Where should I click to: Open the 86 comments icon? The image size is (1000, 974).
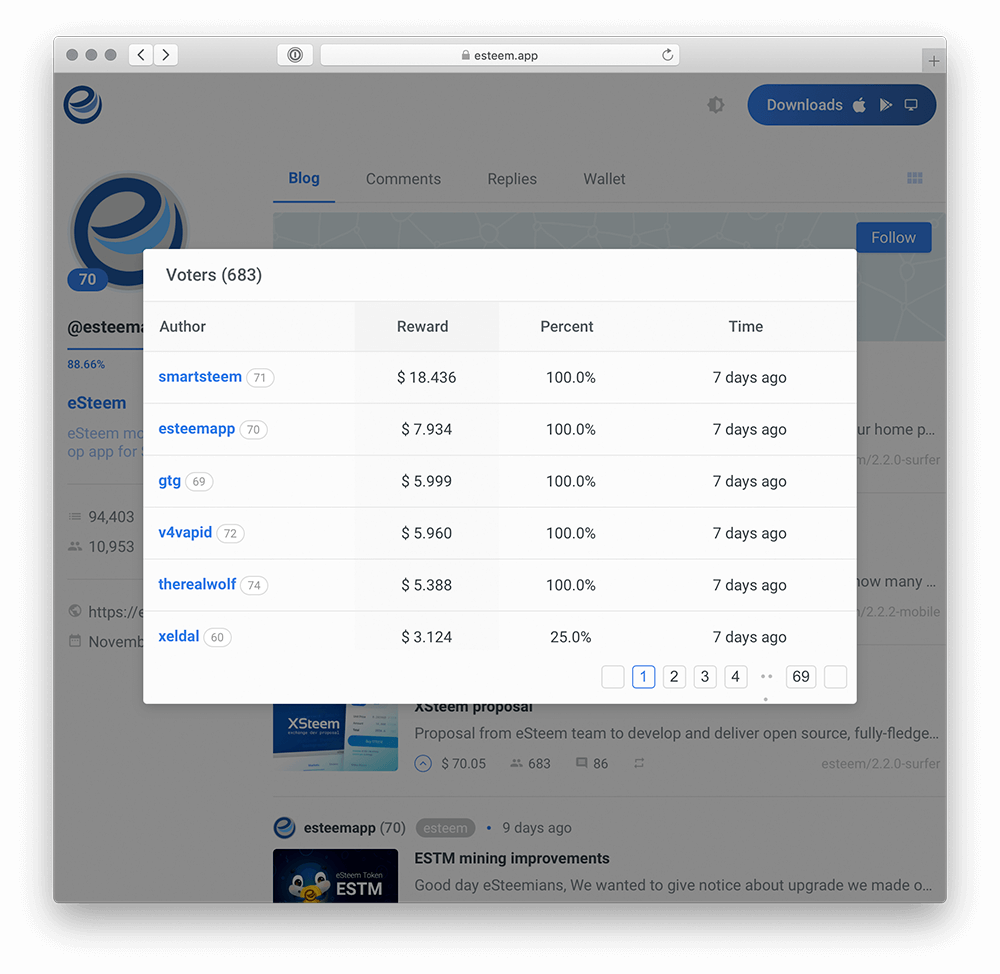pos(582,763)
